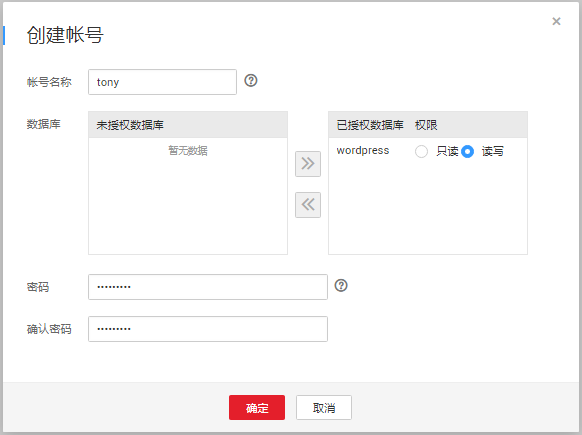The width and height of the screenshot is (582, 435).
Task: Click the double left arrow revoke button
Action: pyautogui.click(x=308, y=205)
